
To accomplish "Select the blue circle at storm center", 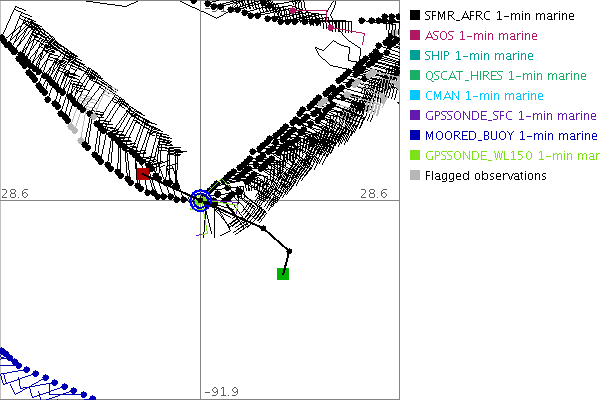I will pos(200,200).
